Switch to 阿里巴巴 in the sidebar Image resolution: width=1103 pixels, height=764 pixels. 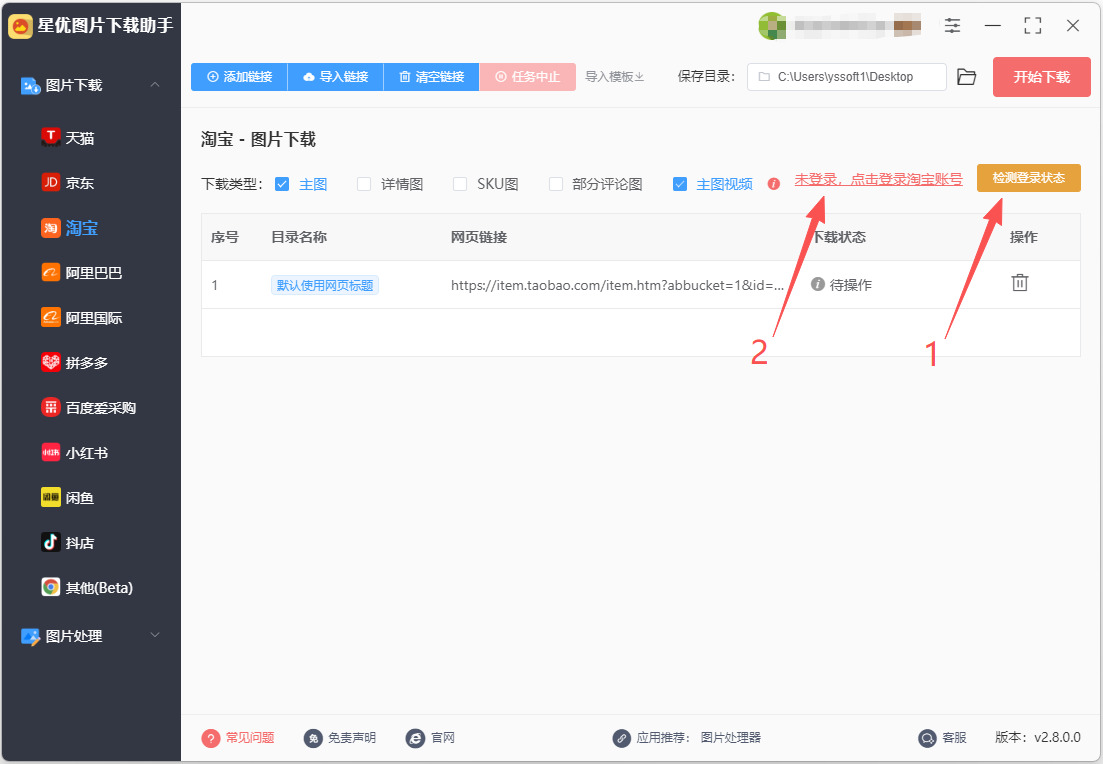[x=82, y=272]
